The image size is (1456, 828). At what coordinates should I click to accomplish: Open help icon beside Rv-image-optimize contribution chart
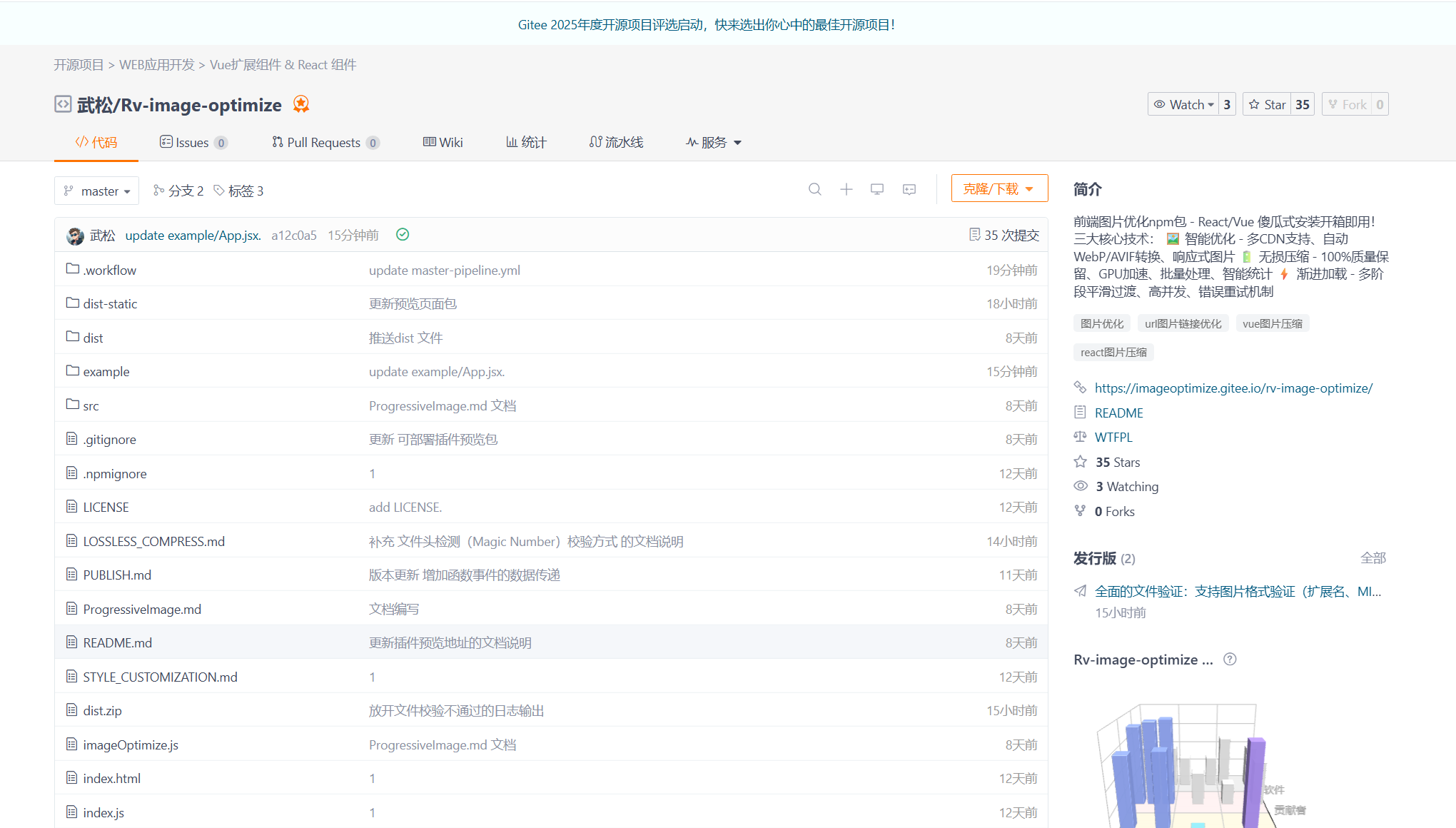(x=1229, y=660)
